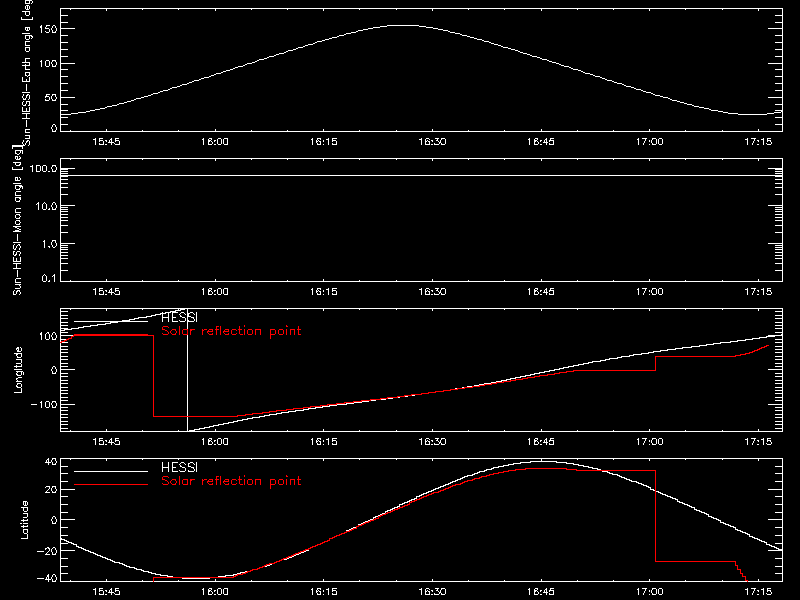This screenshot has height=600, width=800.
Task: Click the 'Longitude' y-axis label
Action: point(18,370)
